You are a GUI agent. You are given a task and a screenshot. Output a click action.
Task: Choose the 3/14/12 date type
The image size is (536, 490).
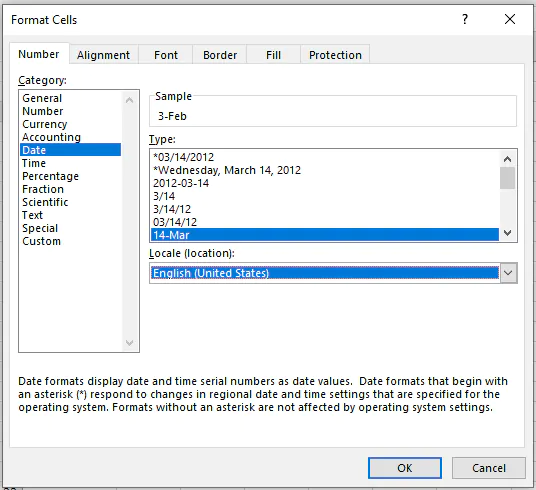pyautogui.click(x=325, y=209)
